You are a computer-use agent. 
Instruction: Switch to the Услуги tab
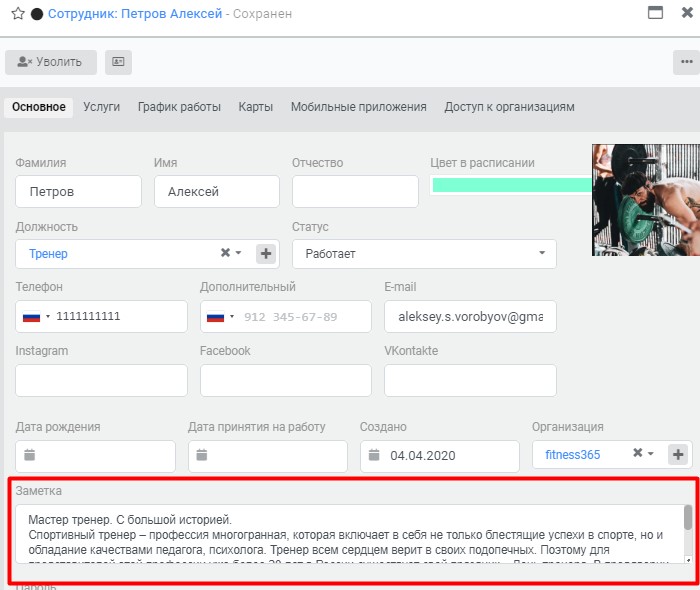[102, 107]
